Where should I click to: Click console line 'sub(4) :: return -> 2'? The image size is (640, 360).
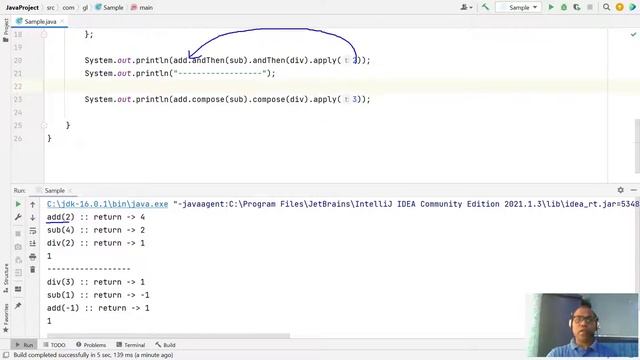[x=96, y=230]
